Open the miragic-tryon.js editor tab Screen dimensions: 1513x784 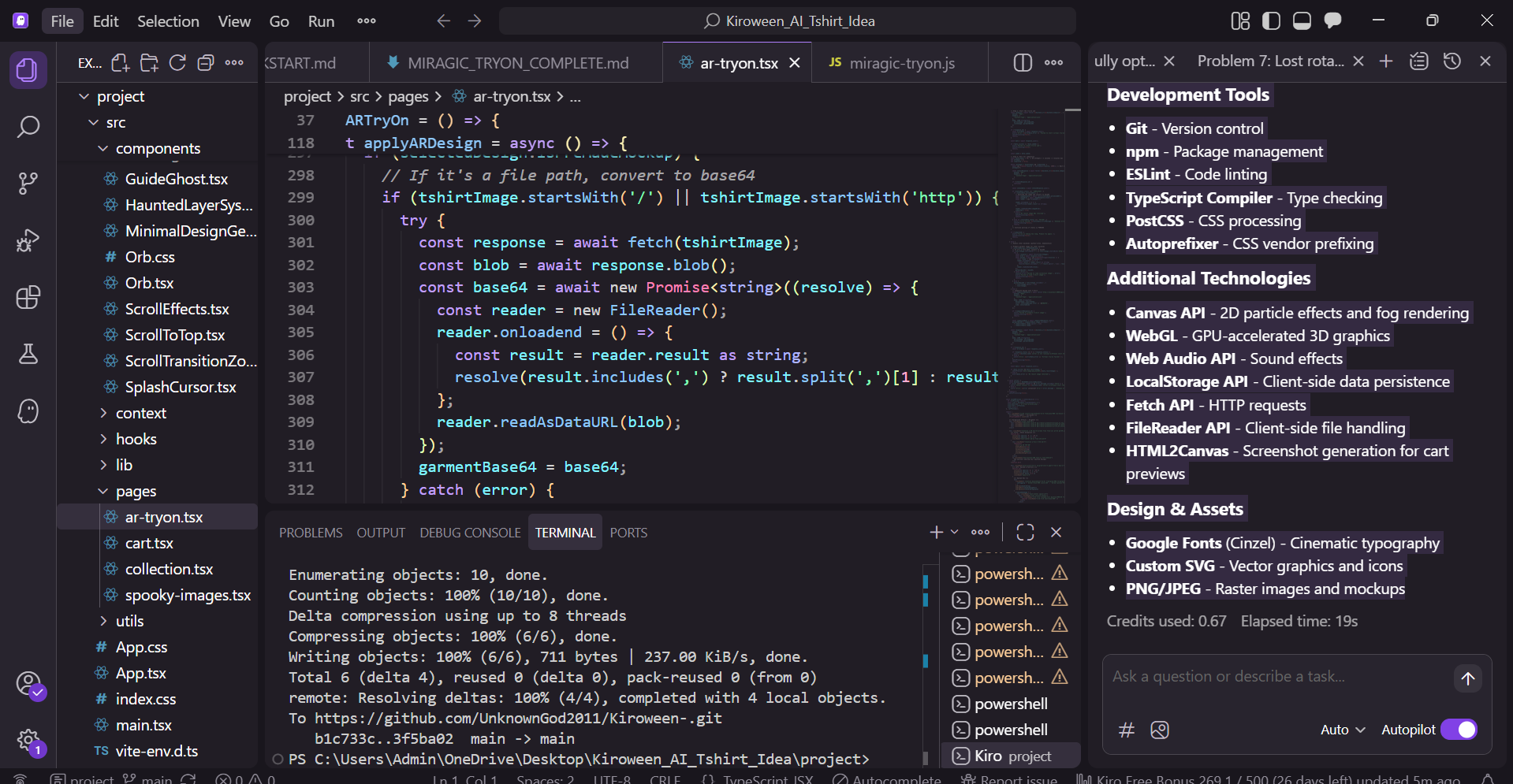click(900, 63)
